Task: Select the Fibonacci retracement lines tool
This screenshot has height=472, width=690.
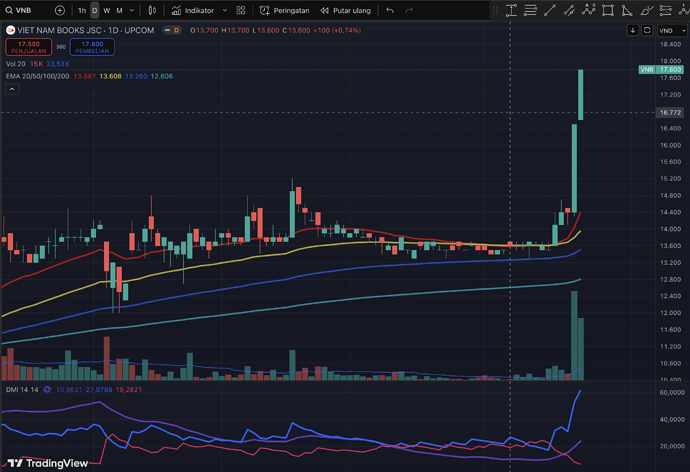Action: coord(530,10)
